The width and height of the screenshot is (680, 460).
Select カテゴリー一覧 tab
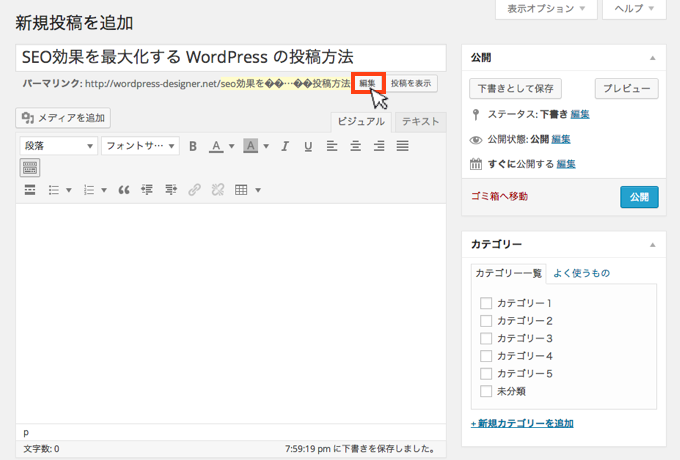509,273
